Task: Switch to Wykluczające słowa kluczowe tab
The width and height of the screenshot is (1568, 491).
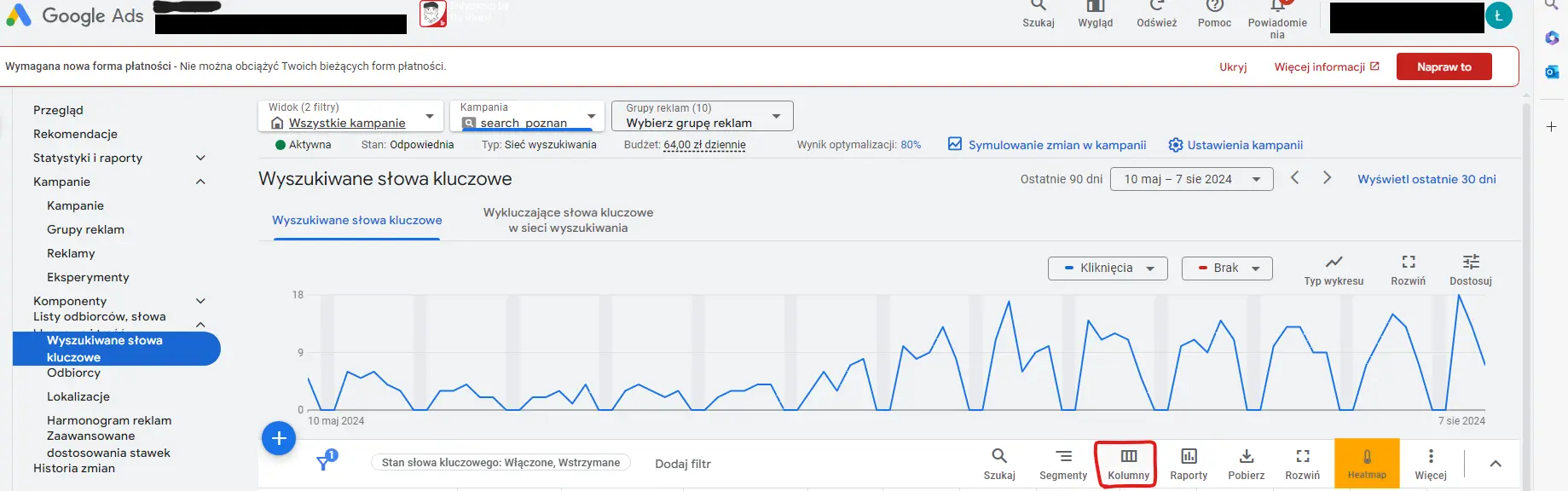Action: tap(568, 220)
